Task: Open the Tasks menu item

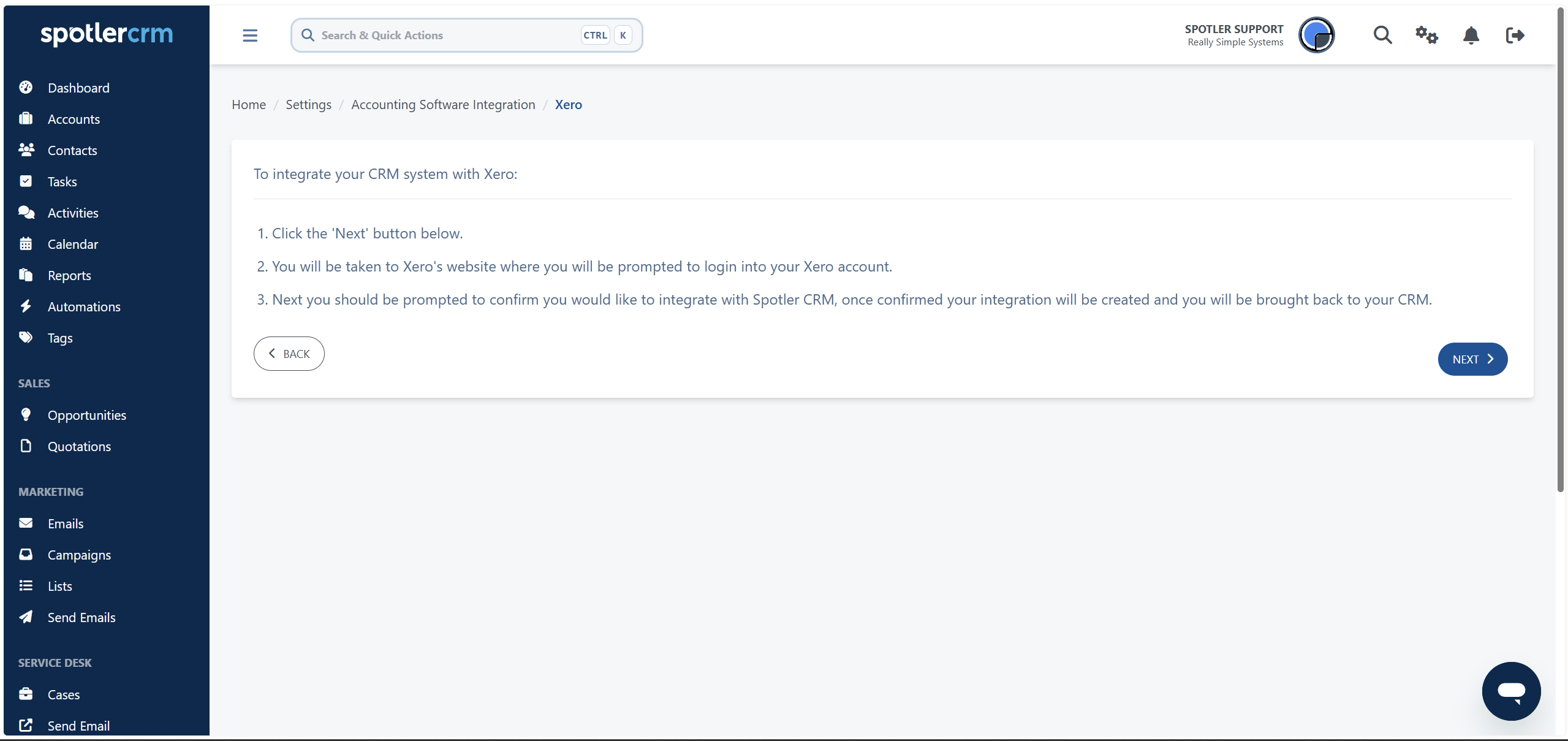Action: pyautogui.click(x=62, y=181)
